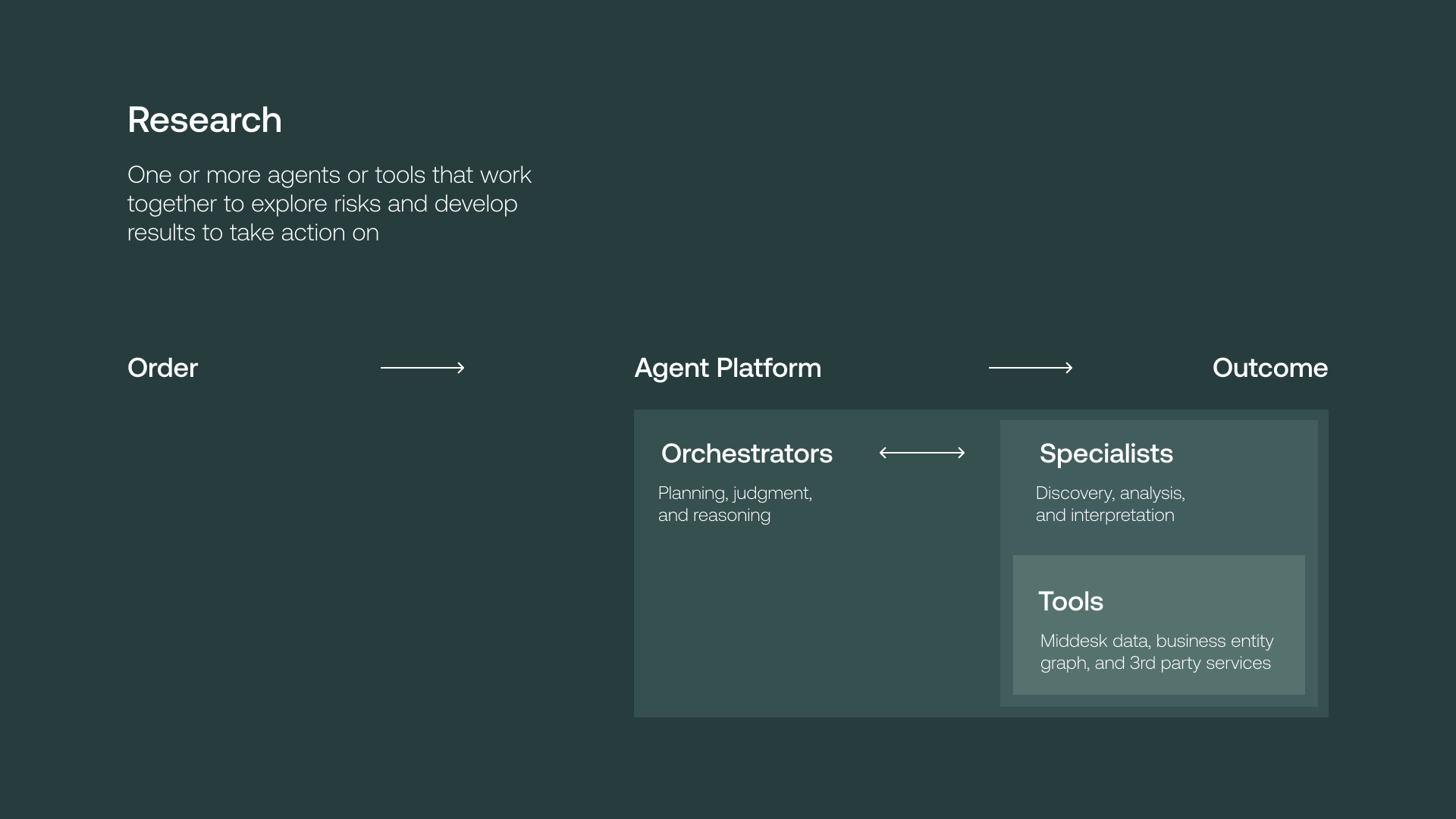Click the Tools heading
The width and height of the screenshot is (1456, 819).
coord(1070,601)
